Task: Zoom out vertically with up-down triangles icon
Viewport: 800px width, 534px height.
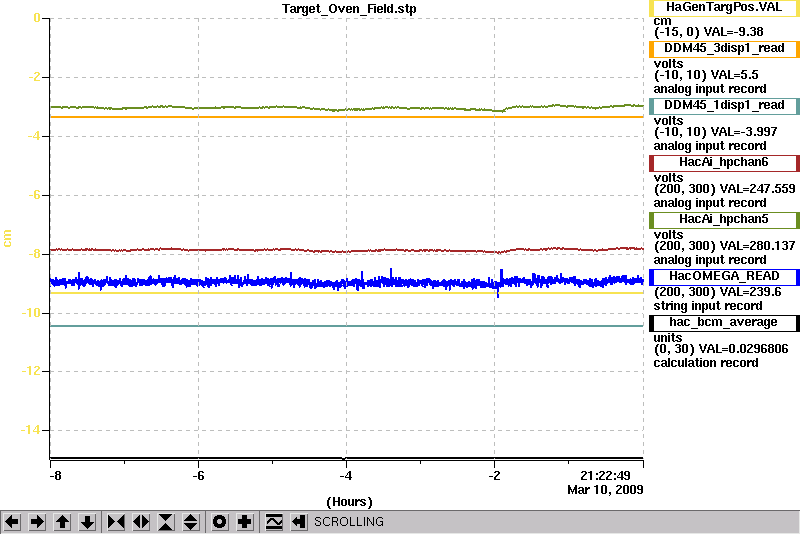Action: click(191, 522)
